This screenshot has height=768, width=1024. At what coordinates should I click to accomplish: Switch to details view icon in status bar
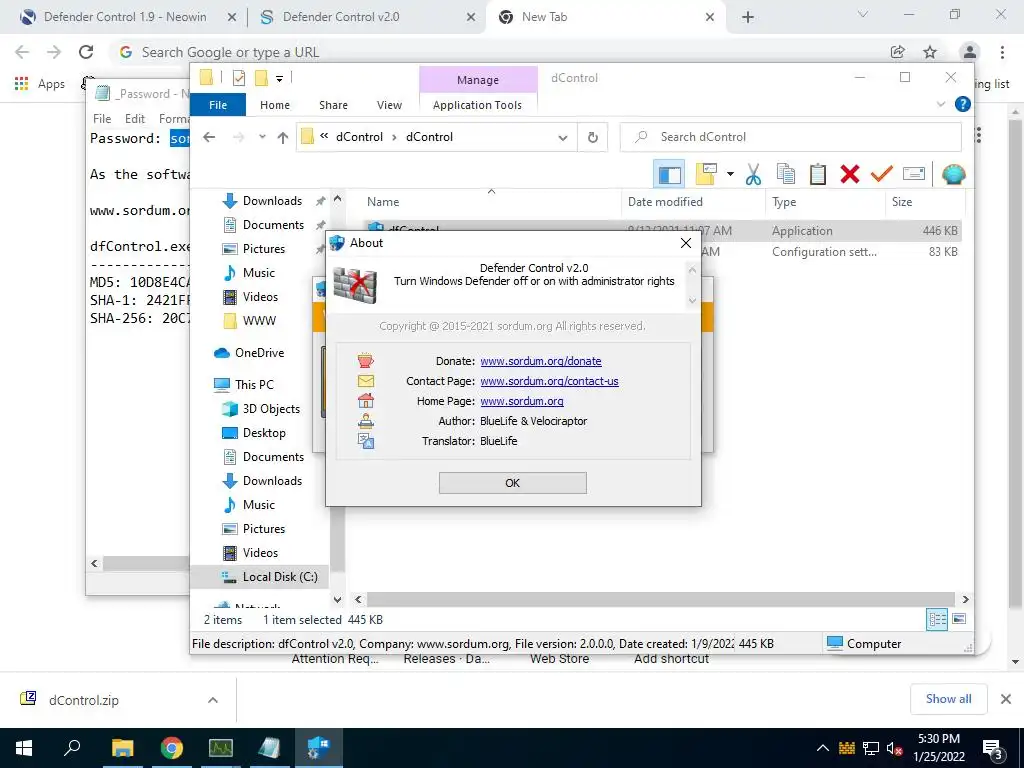tap(937, 619)
